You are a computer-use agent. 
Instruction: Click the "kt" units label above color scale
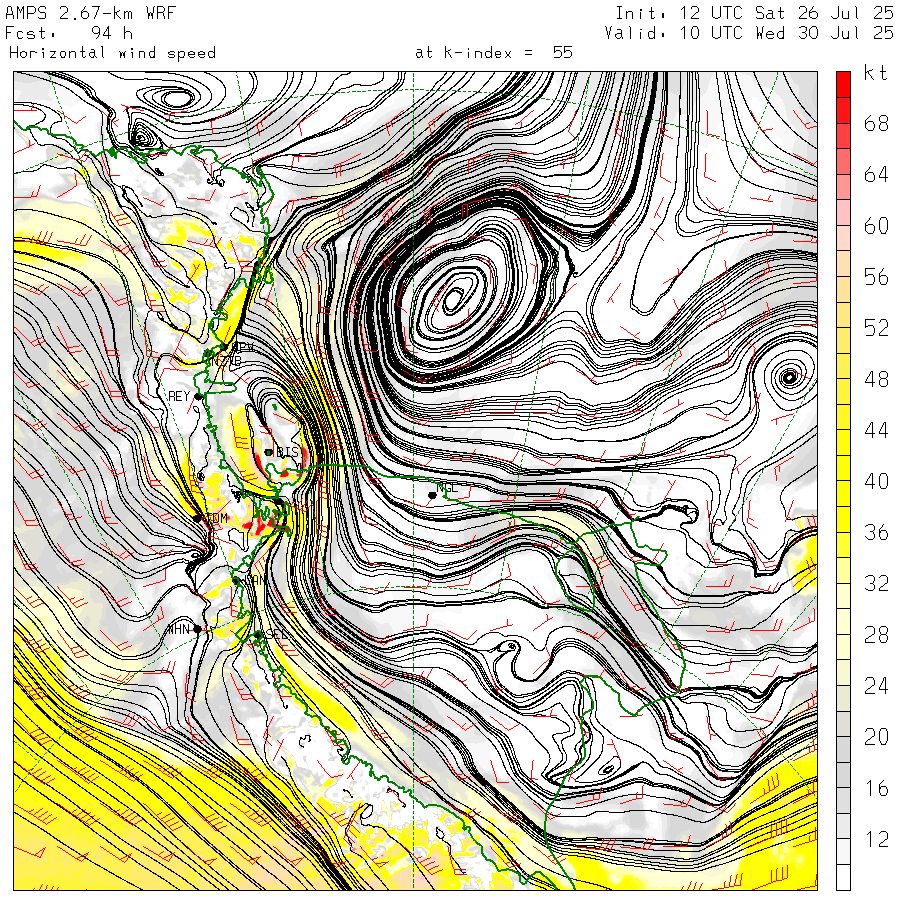pyautogui.click(x=875, y=73)
